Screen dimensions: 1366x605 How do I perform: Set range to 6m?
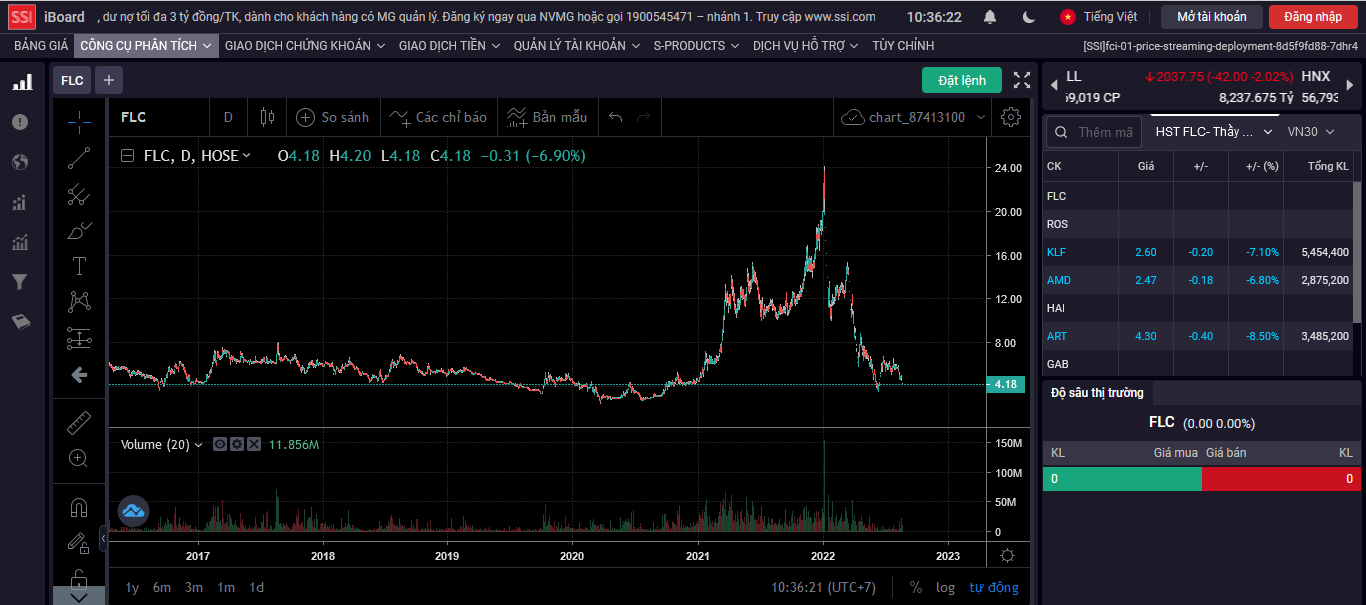(162, 588)
